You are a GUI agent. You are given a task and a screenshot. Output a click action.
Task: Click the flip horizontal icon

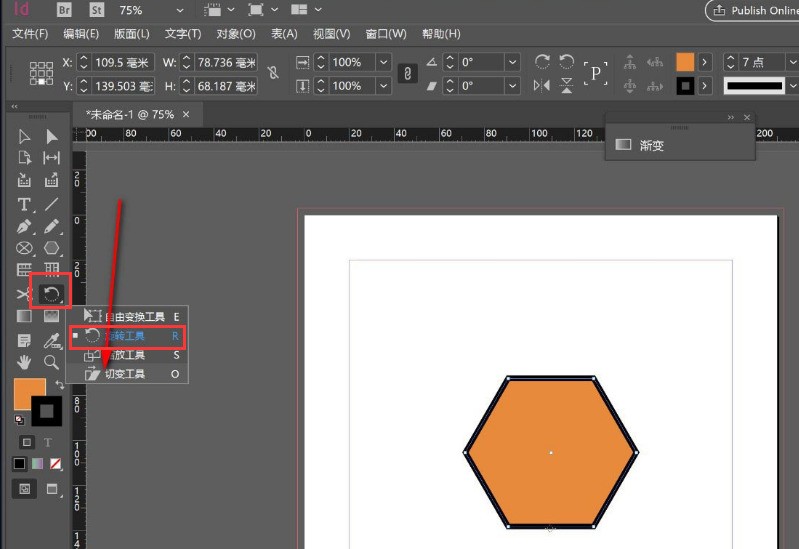(x=543, y=86)
